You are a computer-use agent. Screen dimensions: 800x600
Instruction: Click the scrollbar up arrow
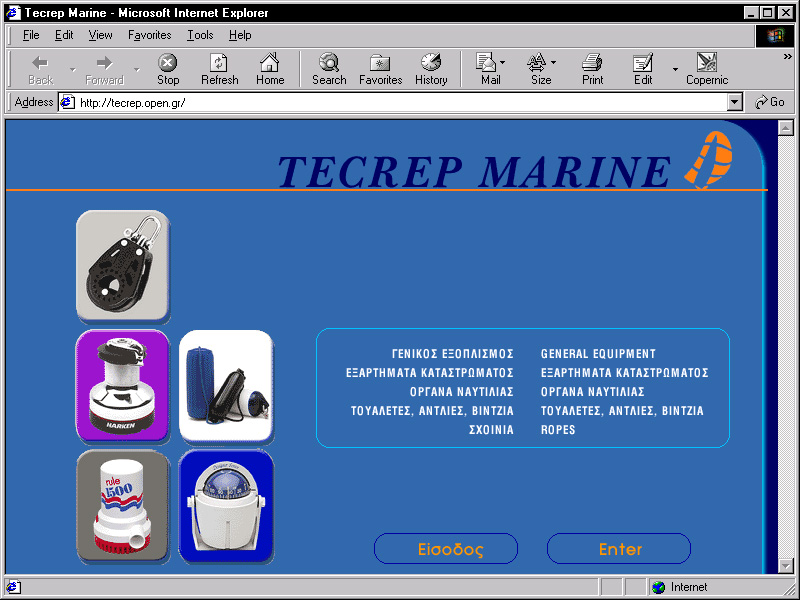[786, 128]
